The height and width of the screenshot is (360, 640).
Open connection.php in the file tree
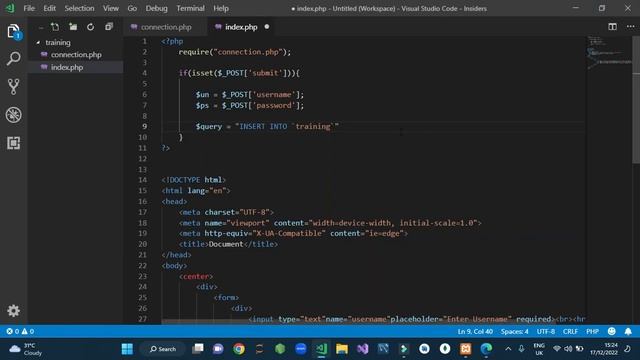(x=76, y=55)
